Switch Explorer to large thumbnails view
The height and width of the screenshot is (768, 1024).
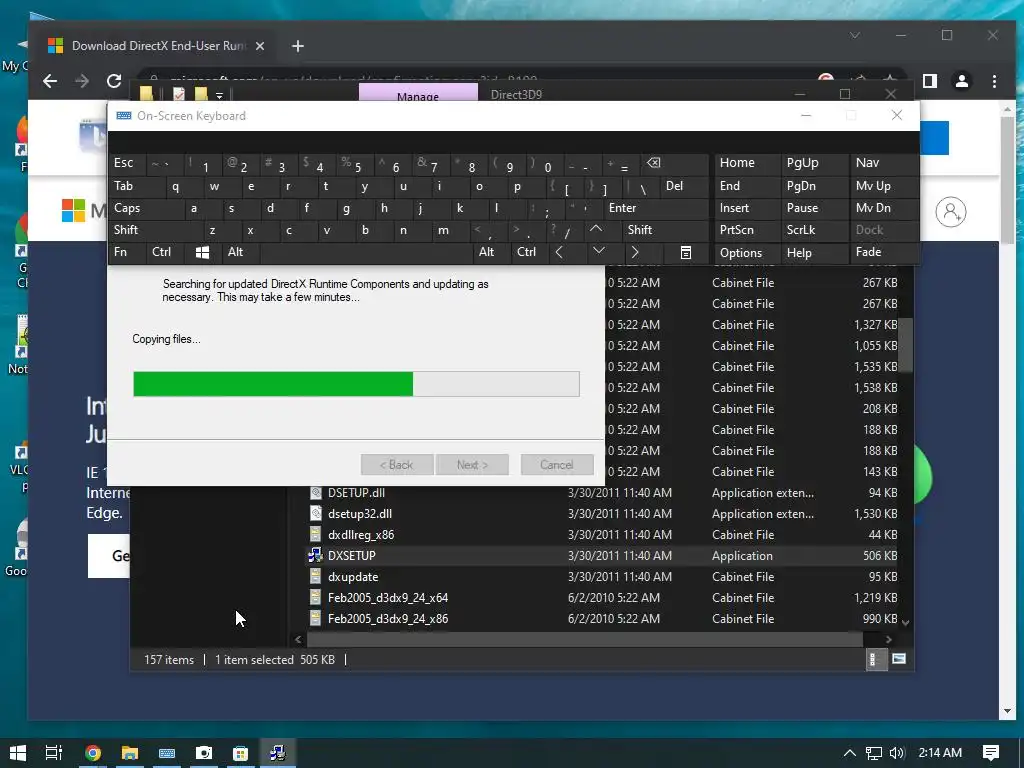click(899, 659)
